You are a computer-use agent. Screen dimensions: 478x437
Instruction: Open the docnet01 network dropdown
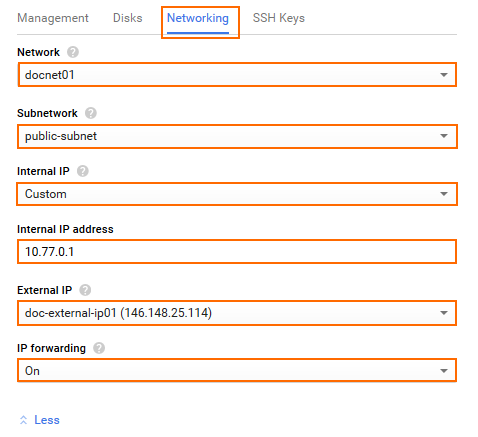237,75
